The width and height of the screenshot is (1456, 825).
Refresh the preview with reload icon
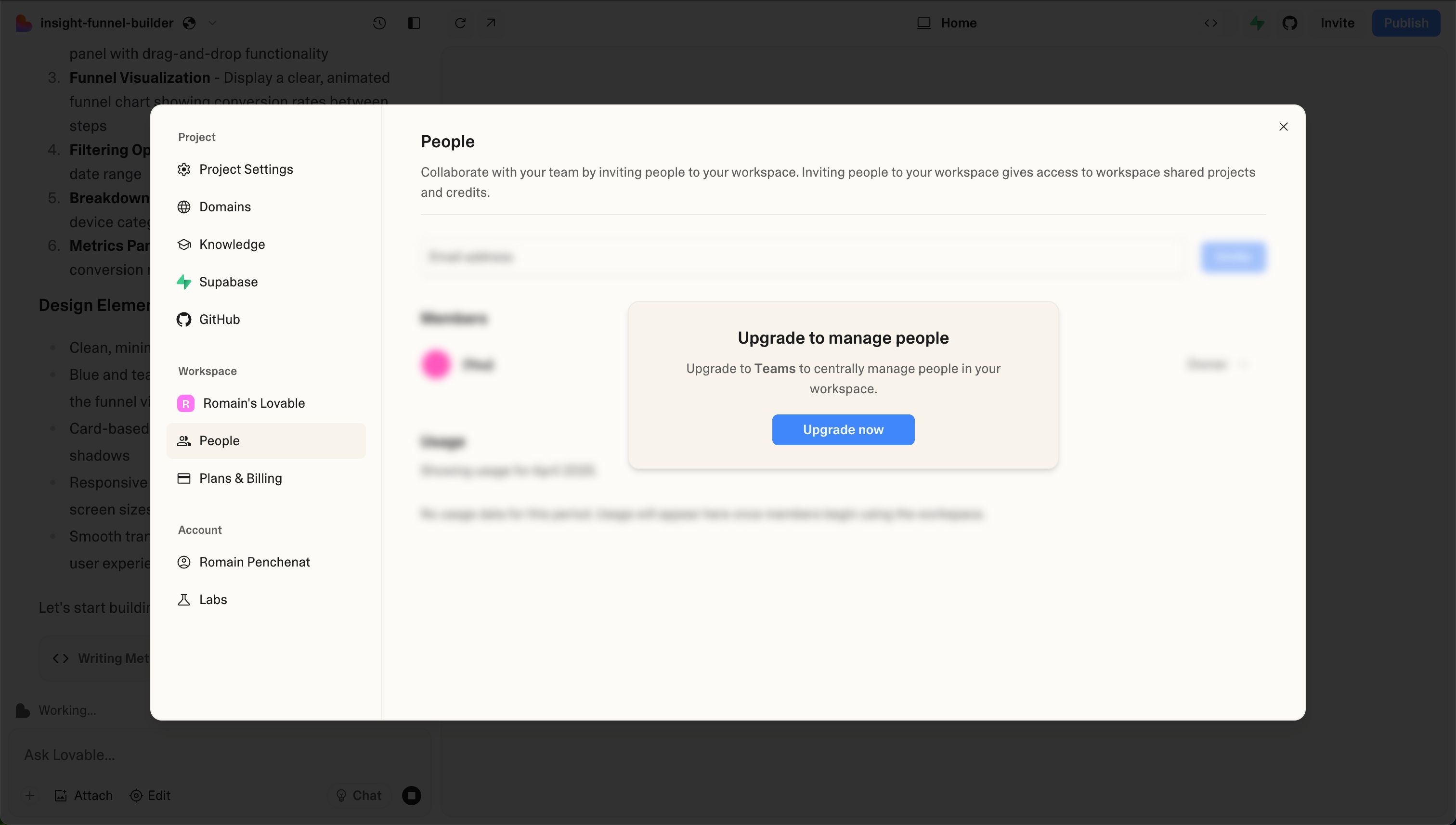[460, 23]
